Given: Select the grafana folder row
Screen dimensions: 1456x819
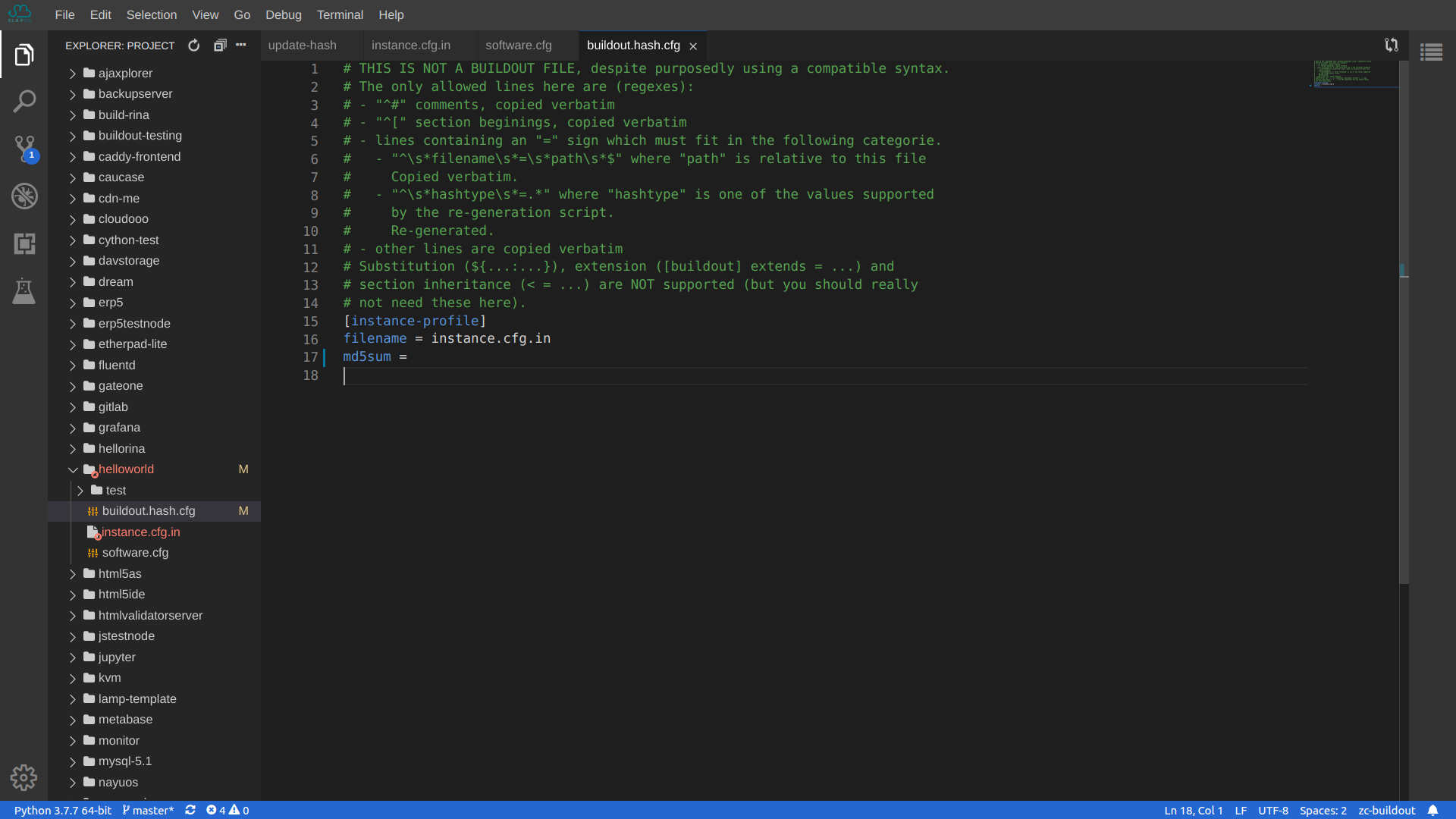Looking at the screenshot, I should click(155, 428).
